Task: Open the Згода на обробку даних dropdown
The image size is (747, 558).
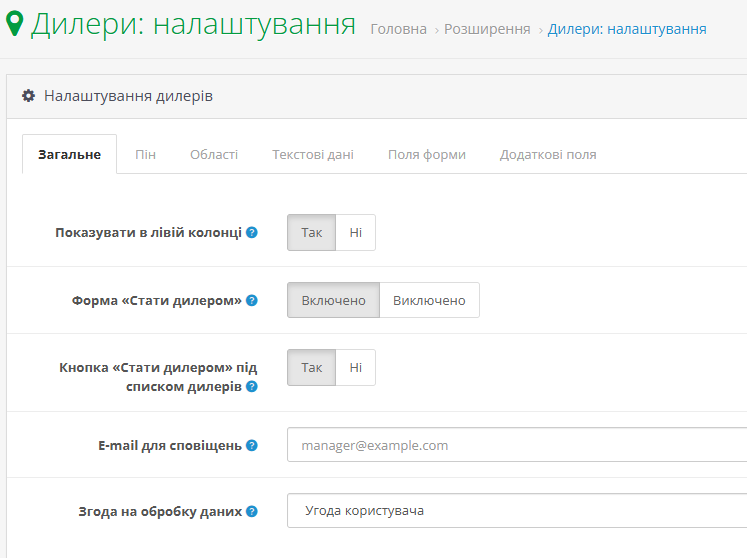Action: (517, 511)
